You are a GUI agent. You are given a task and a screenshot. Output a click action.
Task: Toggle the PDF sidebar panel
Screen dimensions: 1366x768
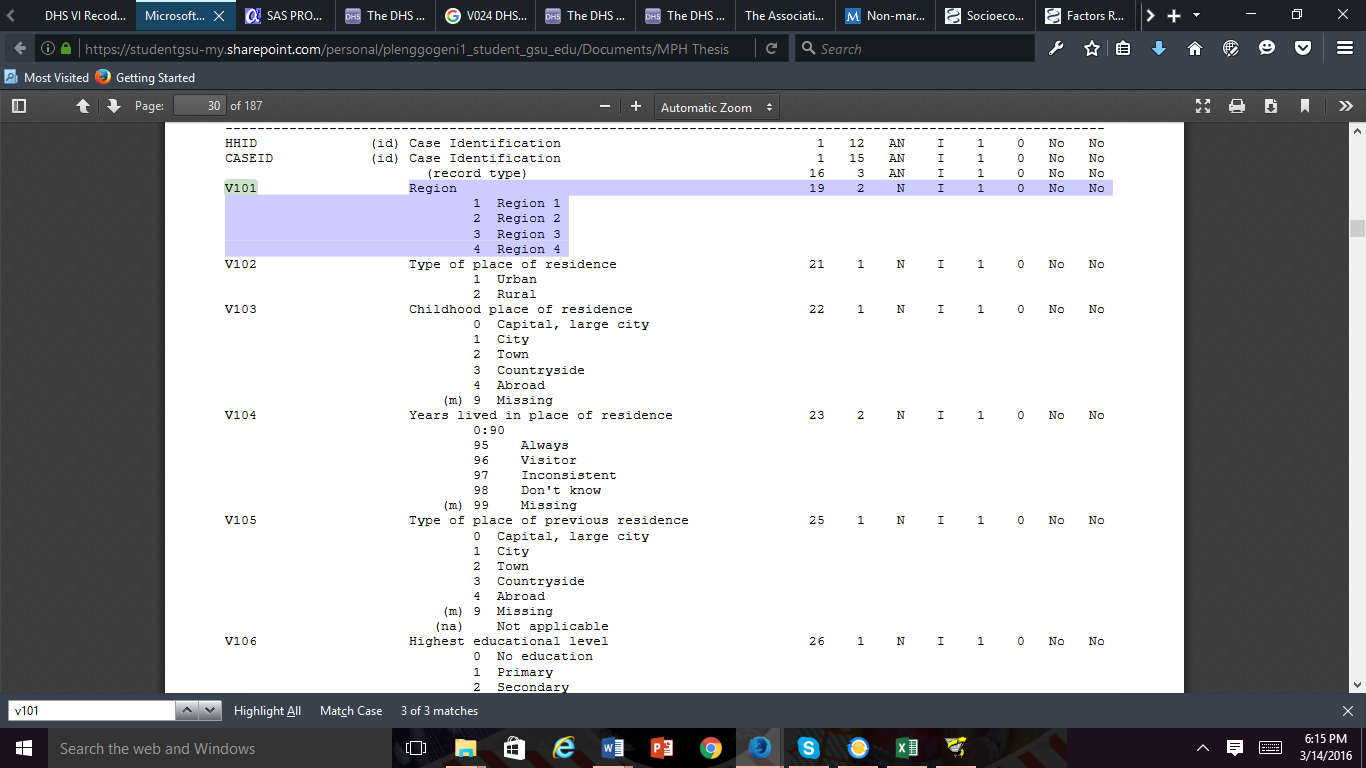[18, 106]
